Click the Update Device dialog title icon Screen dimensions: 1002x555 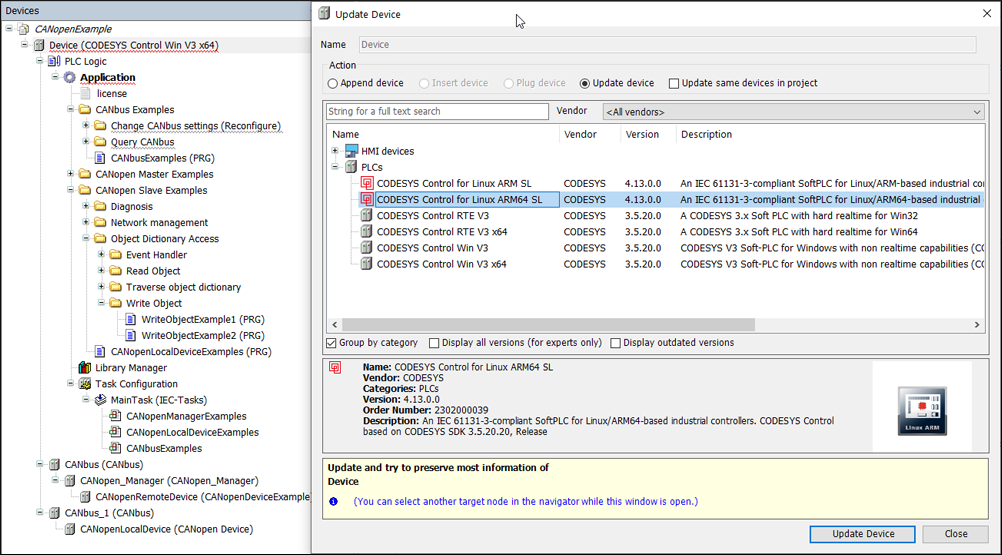tap(325, 13)
